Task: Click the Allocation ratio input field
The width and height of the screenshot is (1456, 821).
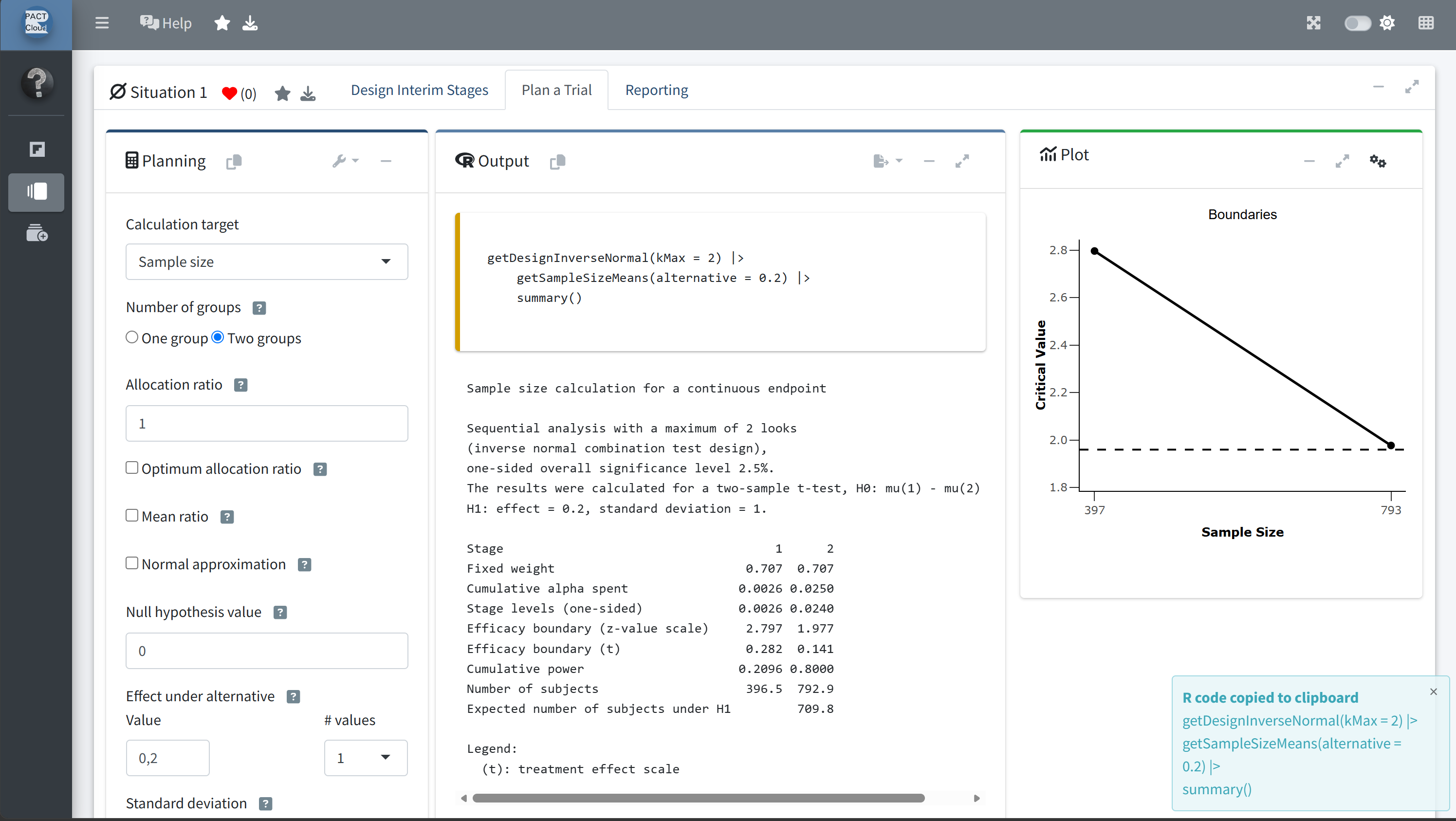Action: click(x=267, y=424)
